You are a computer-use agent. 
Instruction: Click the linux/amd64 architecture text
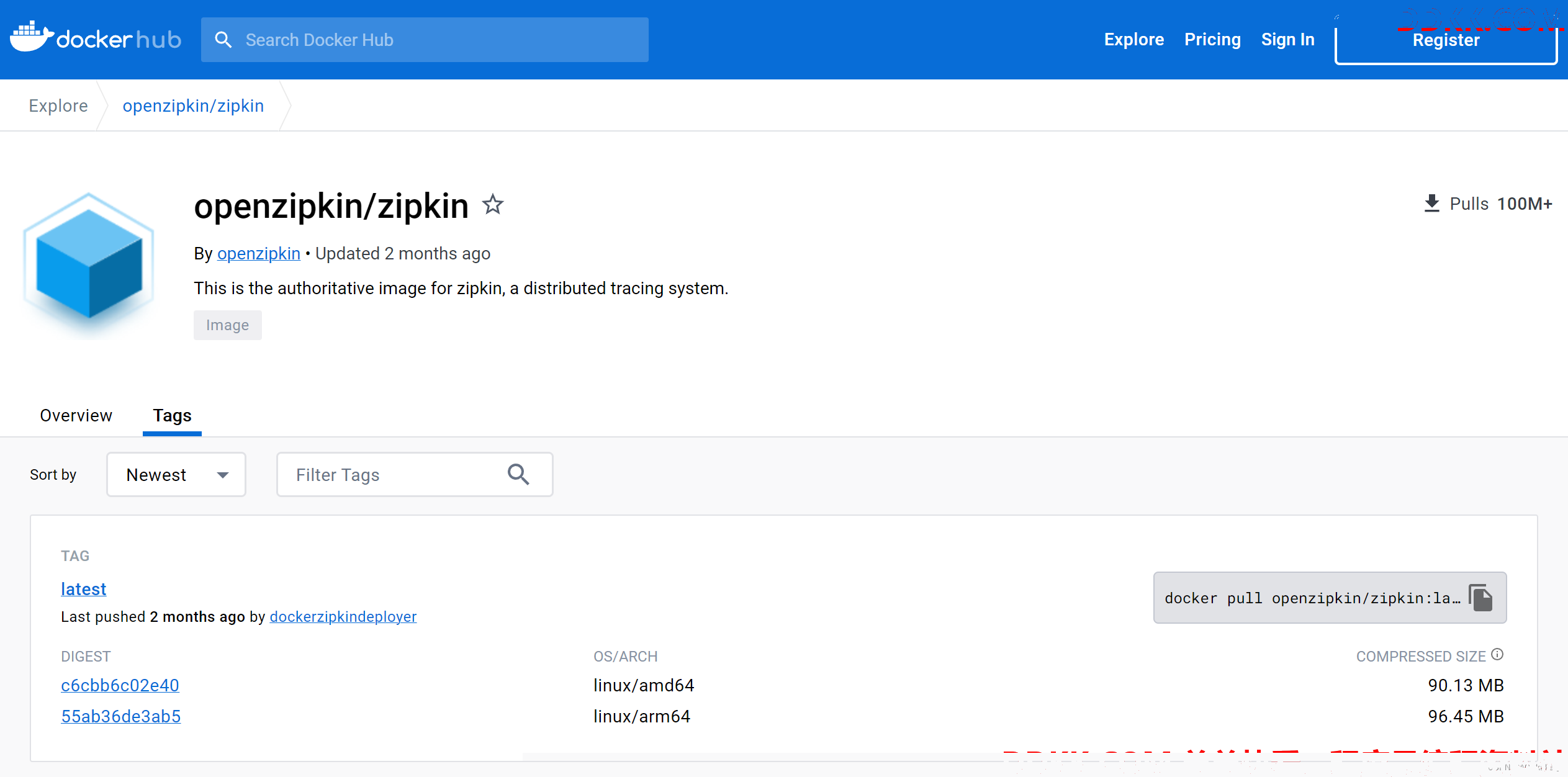click(644, 685)
